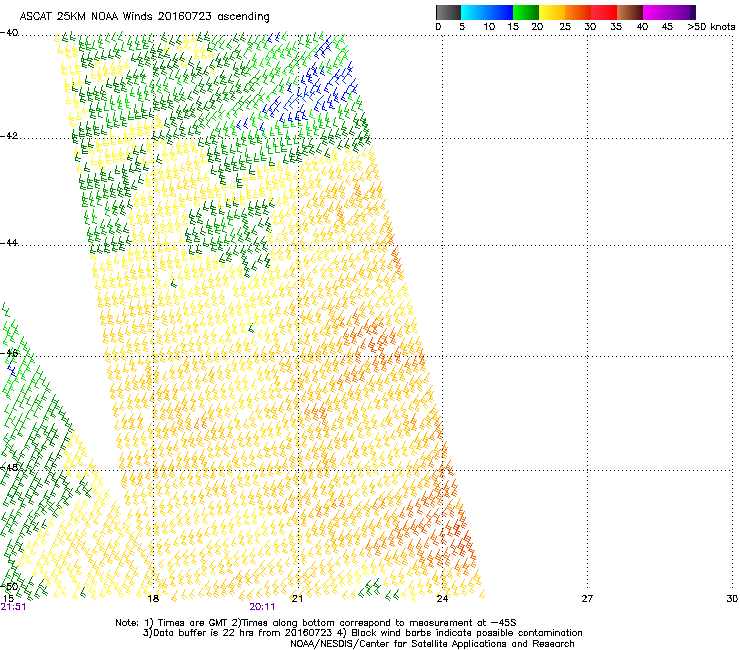Click legend tick label 10

(489, 27)
